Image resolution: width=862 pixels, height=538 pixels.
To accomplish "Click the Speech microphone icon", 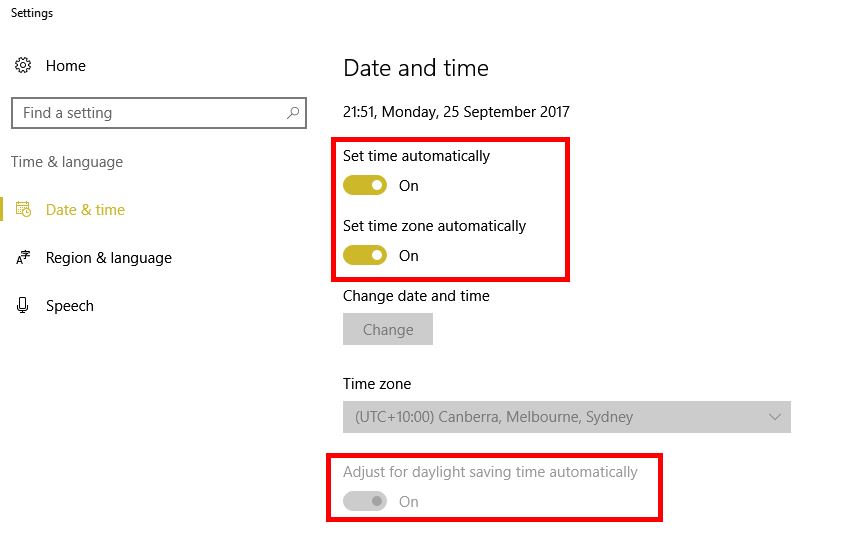I will click(23, 306).
